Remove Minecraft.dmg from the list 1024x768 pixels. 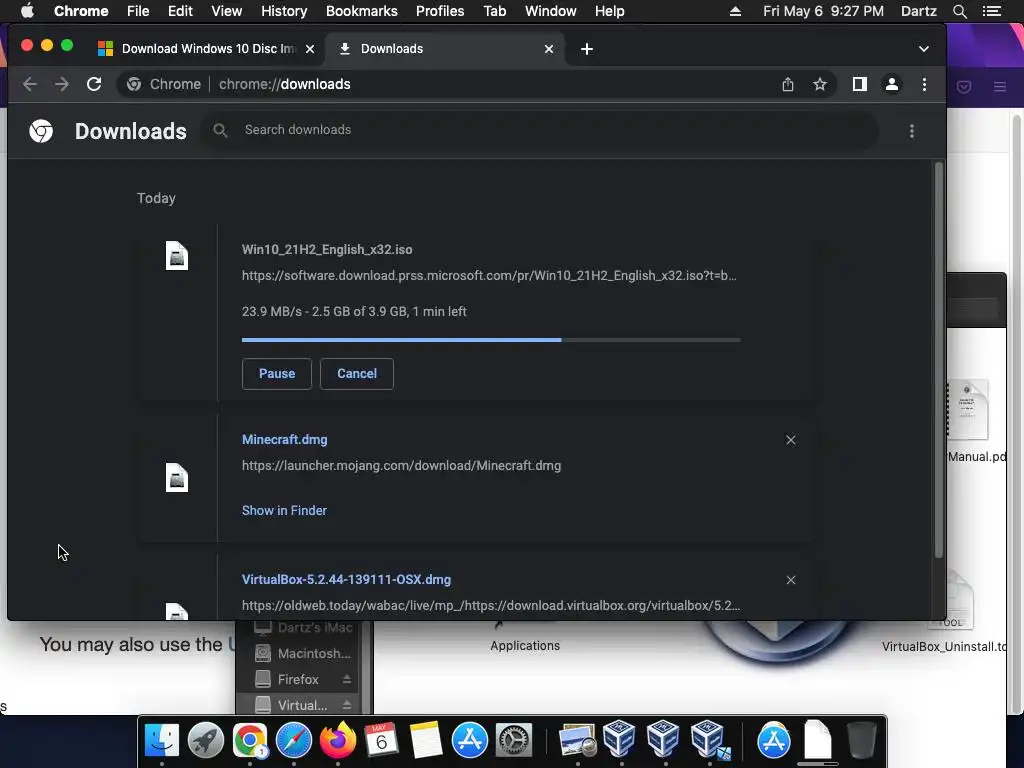pos(791,440)
